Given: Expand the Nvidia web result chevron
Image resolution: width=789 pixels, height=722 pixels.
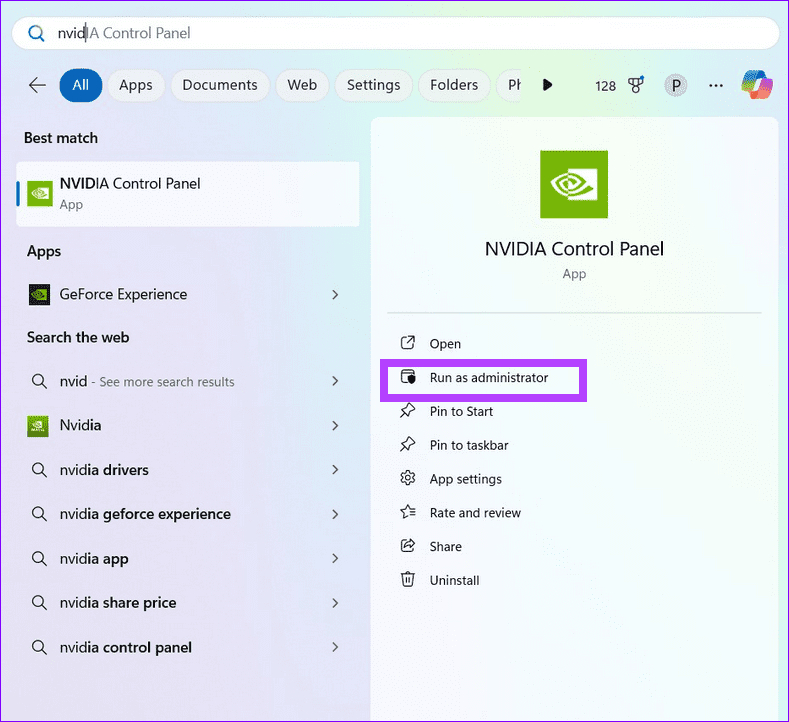Looking at the screenshot, I should (x=335, y=426).
